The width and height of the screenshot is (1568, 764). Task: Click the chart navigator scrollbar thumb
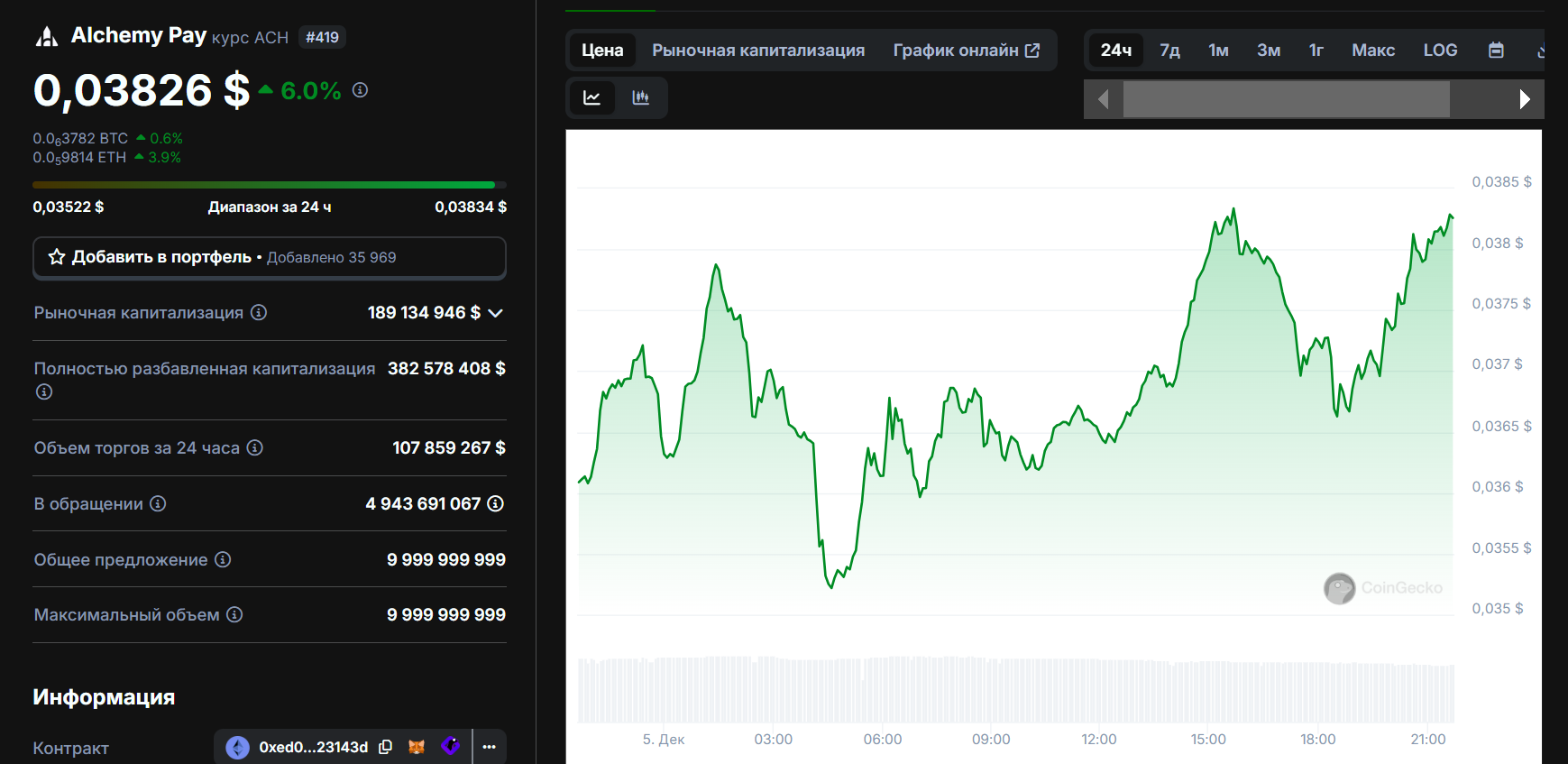(x=1287, y=99)
